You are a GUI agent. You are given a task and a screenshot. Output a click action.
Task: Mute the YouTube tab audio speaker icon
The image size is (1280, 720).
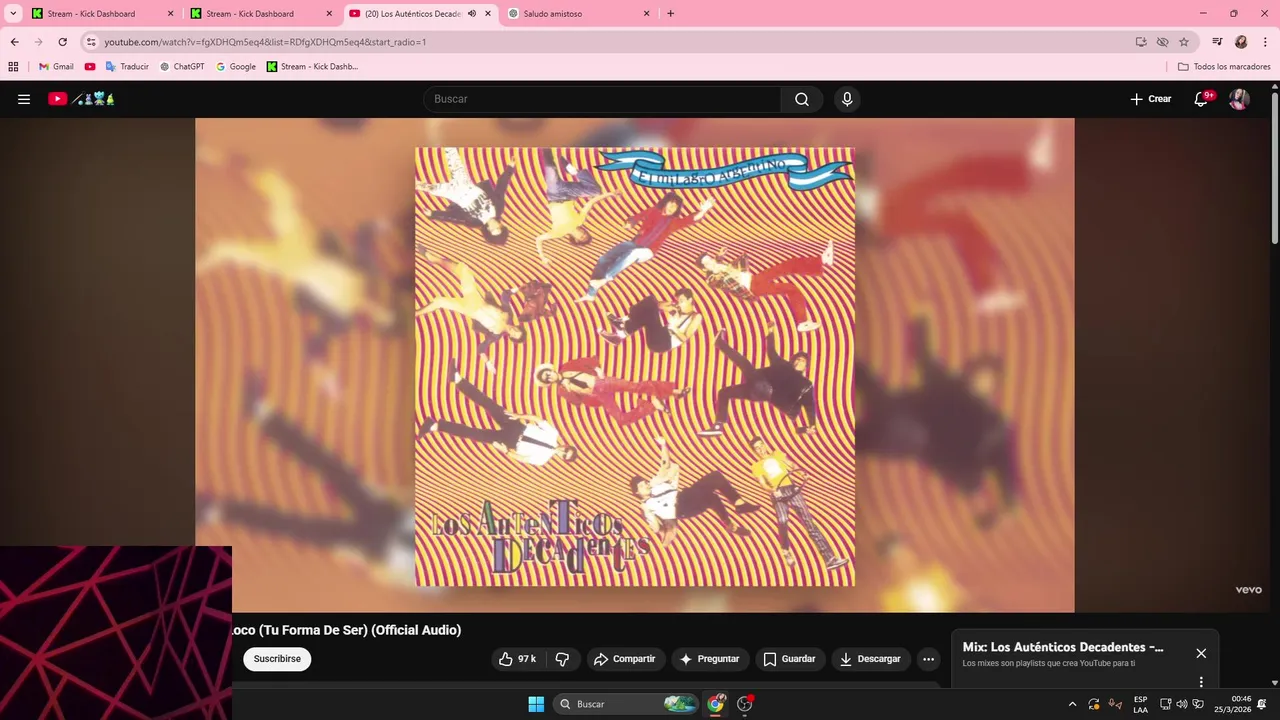click(472, 14)
